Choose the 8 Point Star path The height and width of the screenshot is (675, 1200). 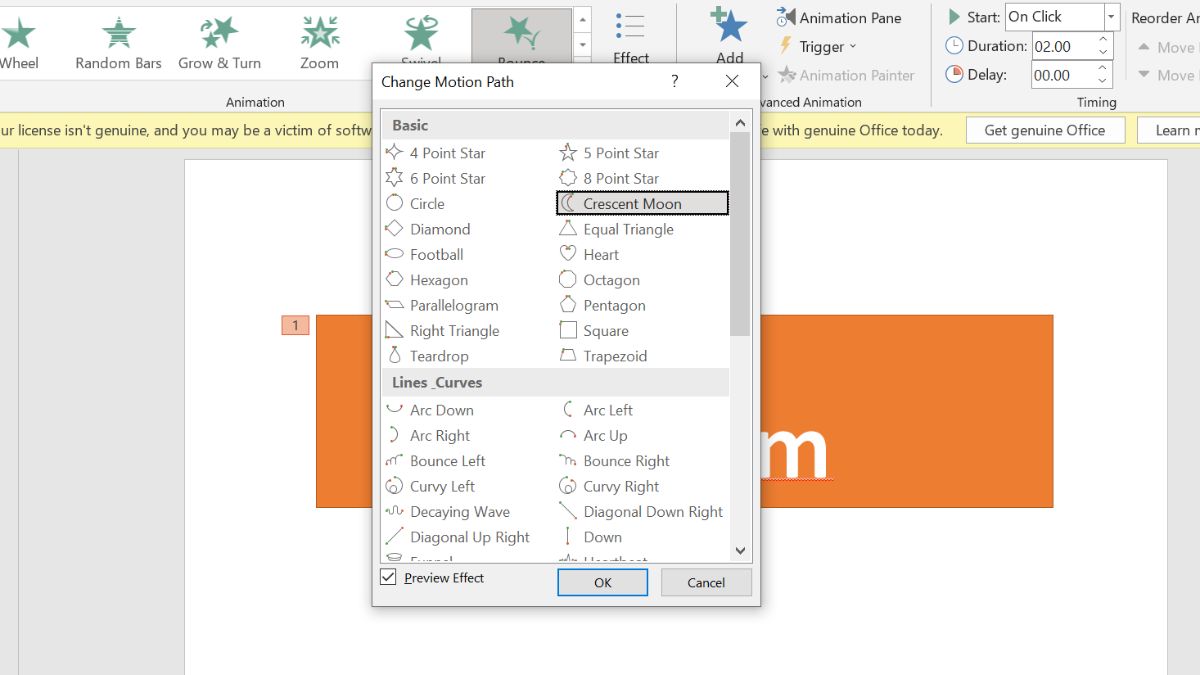point(609,178)
